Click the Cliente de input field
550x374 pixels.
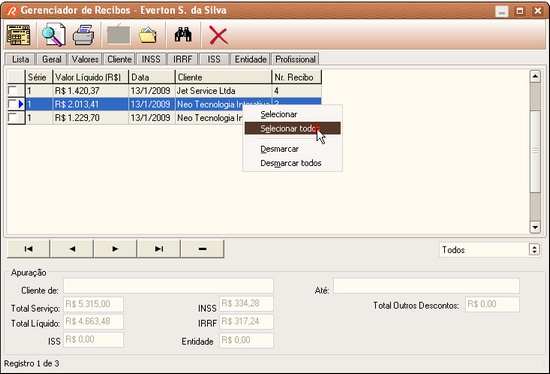[168, 286]
